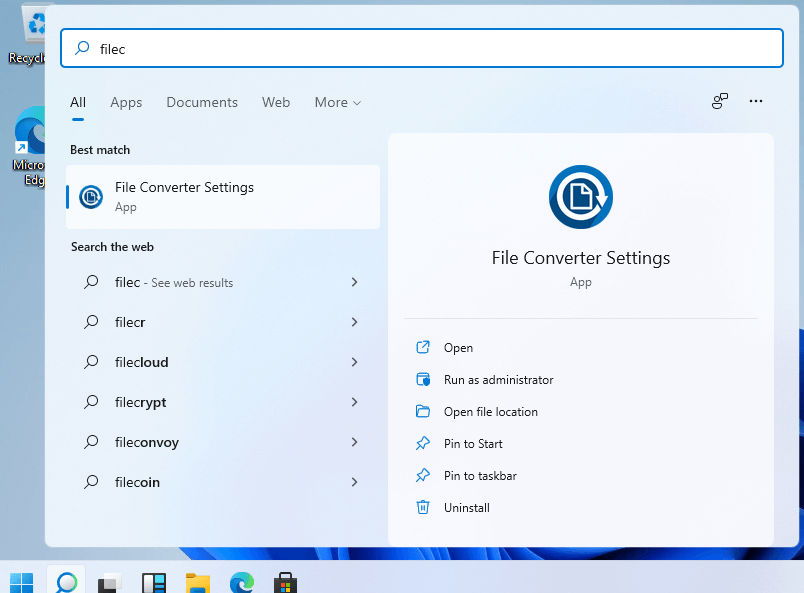Click magnifier icon beside filecr suggestion
Viewport: 804px width, 593px height.
click(x=91, y=322)
